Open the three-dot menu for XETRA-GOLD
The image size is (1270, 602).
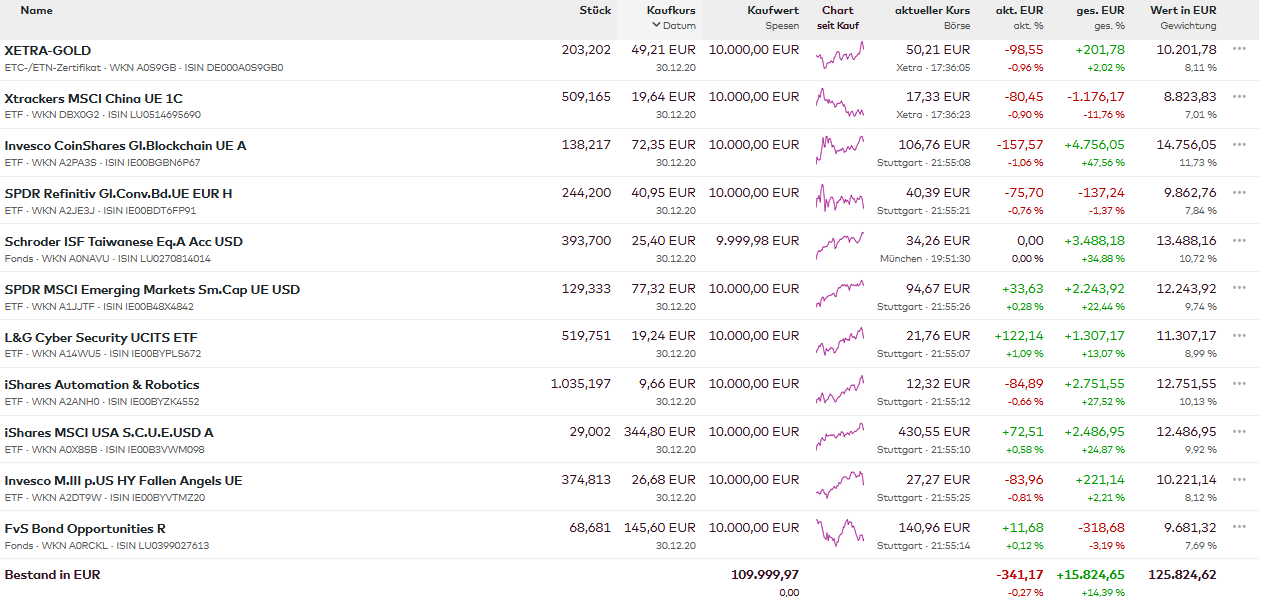[1239, 48]
